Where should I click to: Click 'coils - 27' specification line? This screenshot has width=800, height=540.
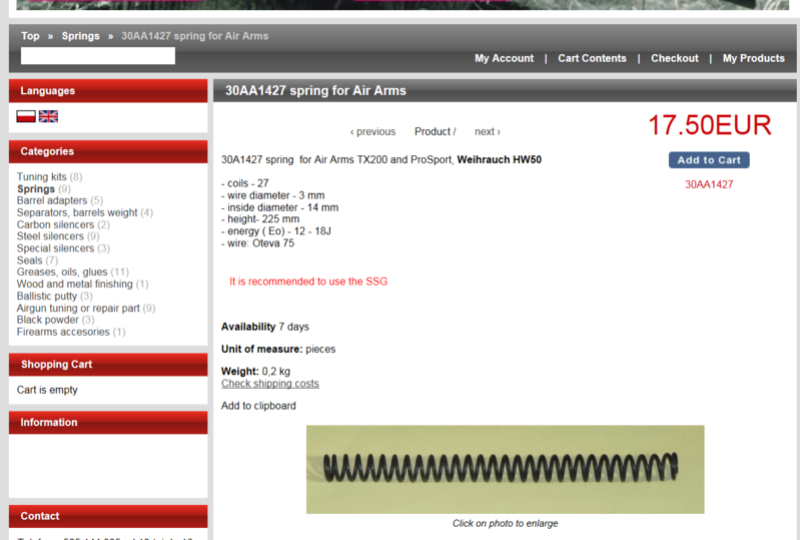click(x=245, y=183)
